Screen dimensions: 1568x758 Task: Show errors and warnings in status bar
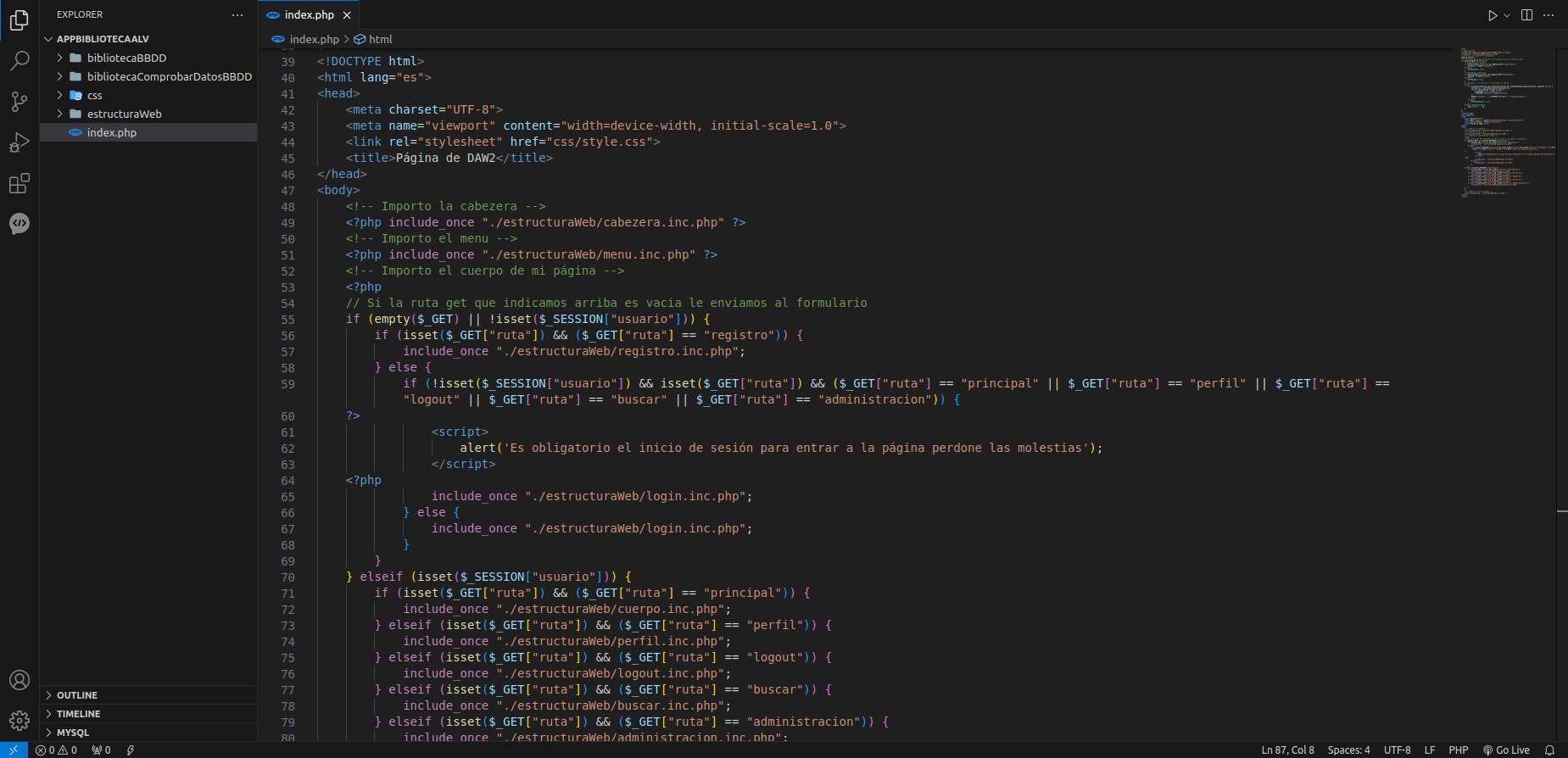(56, 750)
